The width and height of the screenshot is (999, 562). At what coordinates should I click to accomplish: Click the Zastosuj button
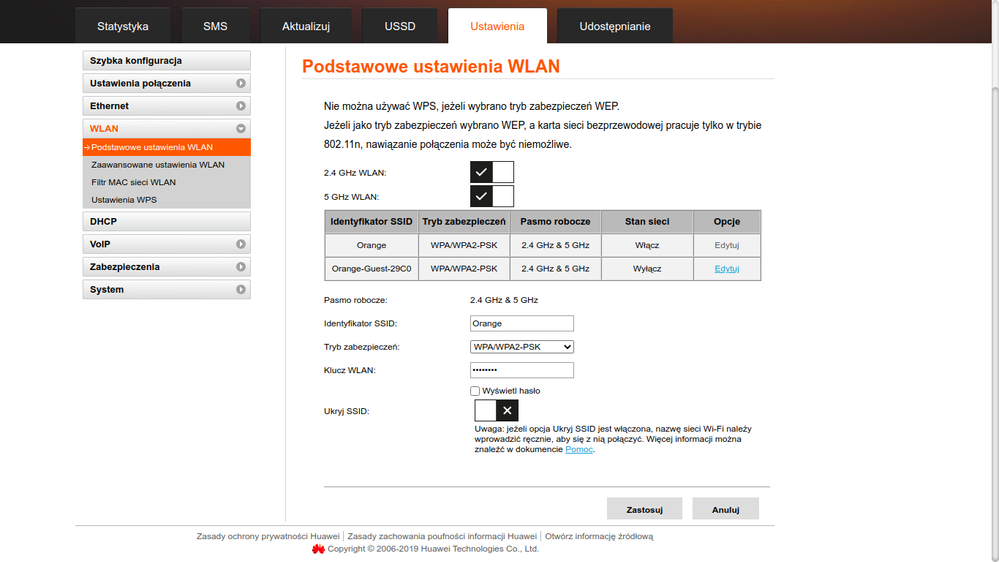point(644,509)
